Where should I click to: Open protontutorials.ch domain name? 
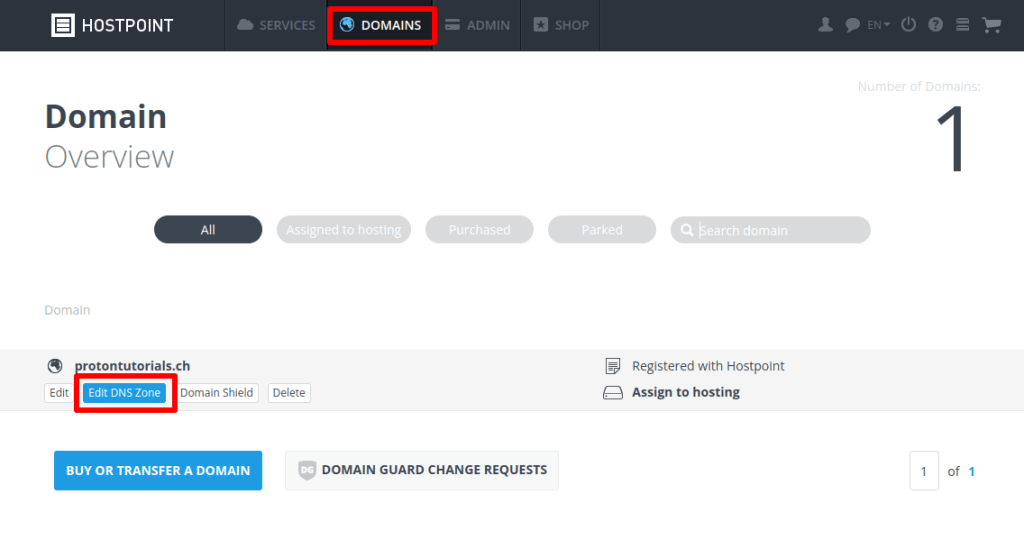coord(133,366)
